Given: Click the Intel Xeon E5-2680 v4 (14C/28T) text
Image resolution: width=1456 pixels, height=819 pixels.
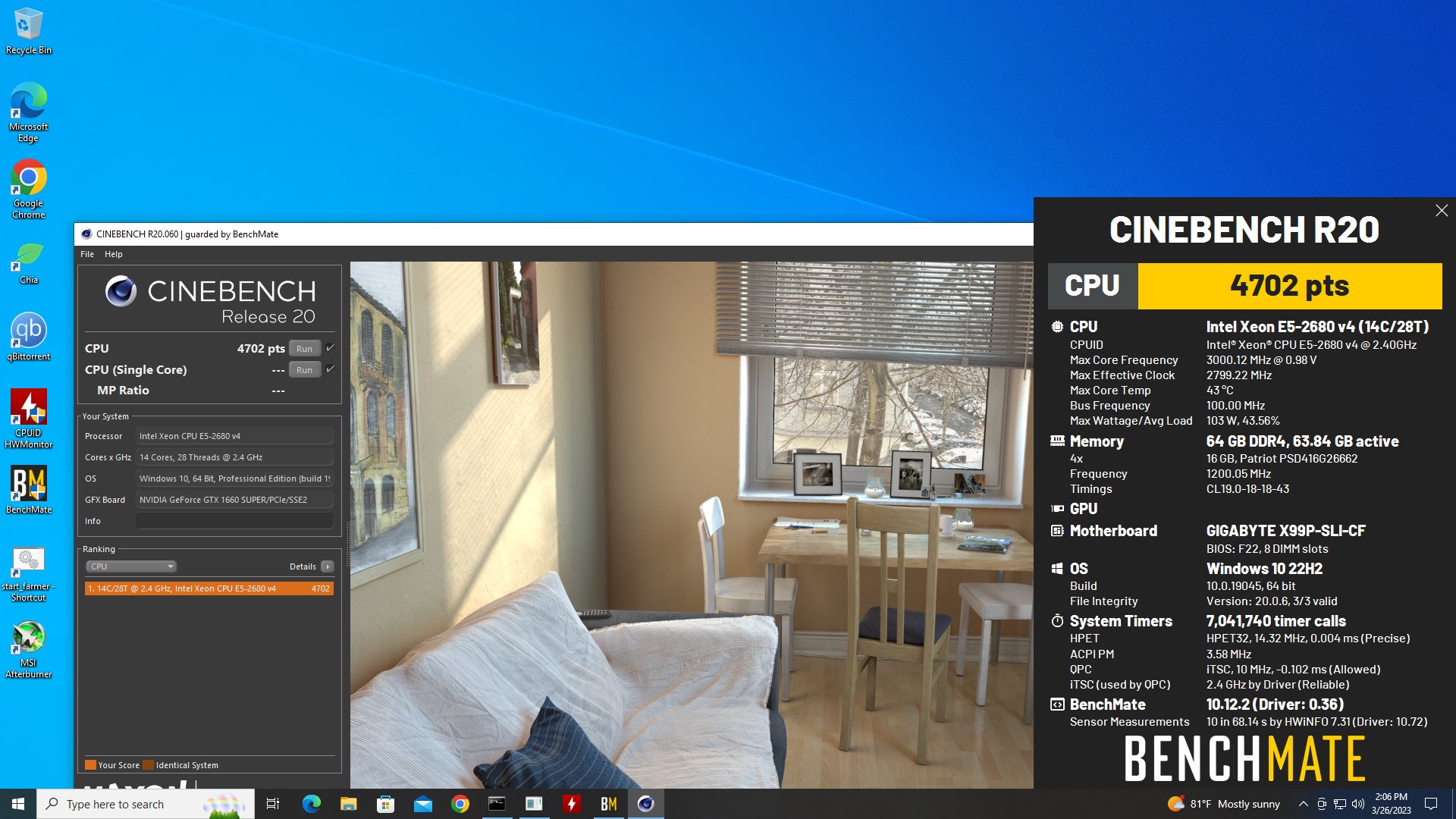Looking at the screenshot, I should (1317, 327).
